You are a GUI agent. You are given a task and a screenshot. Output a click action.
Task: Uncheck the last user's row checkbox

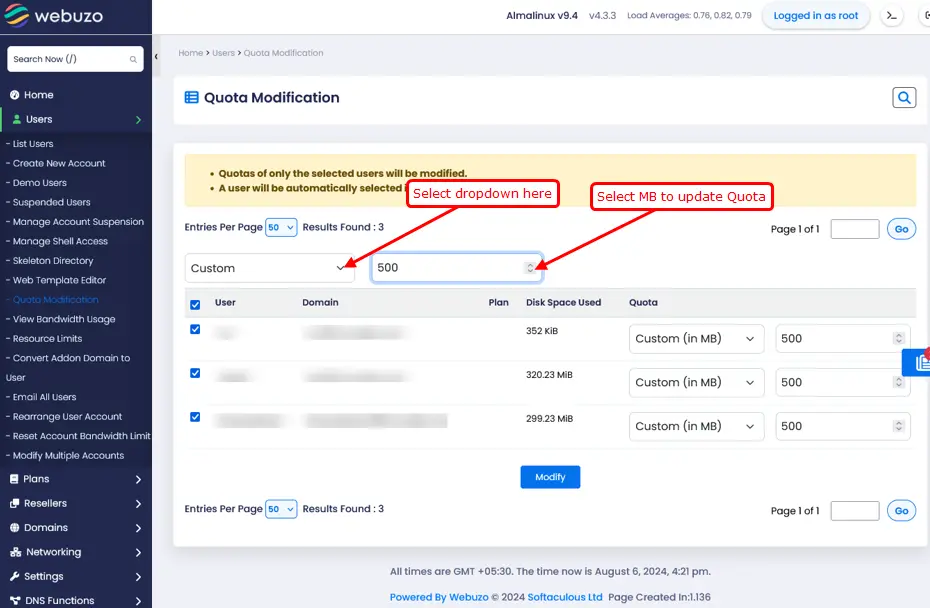click(x=195, y=418)
